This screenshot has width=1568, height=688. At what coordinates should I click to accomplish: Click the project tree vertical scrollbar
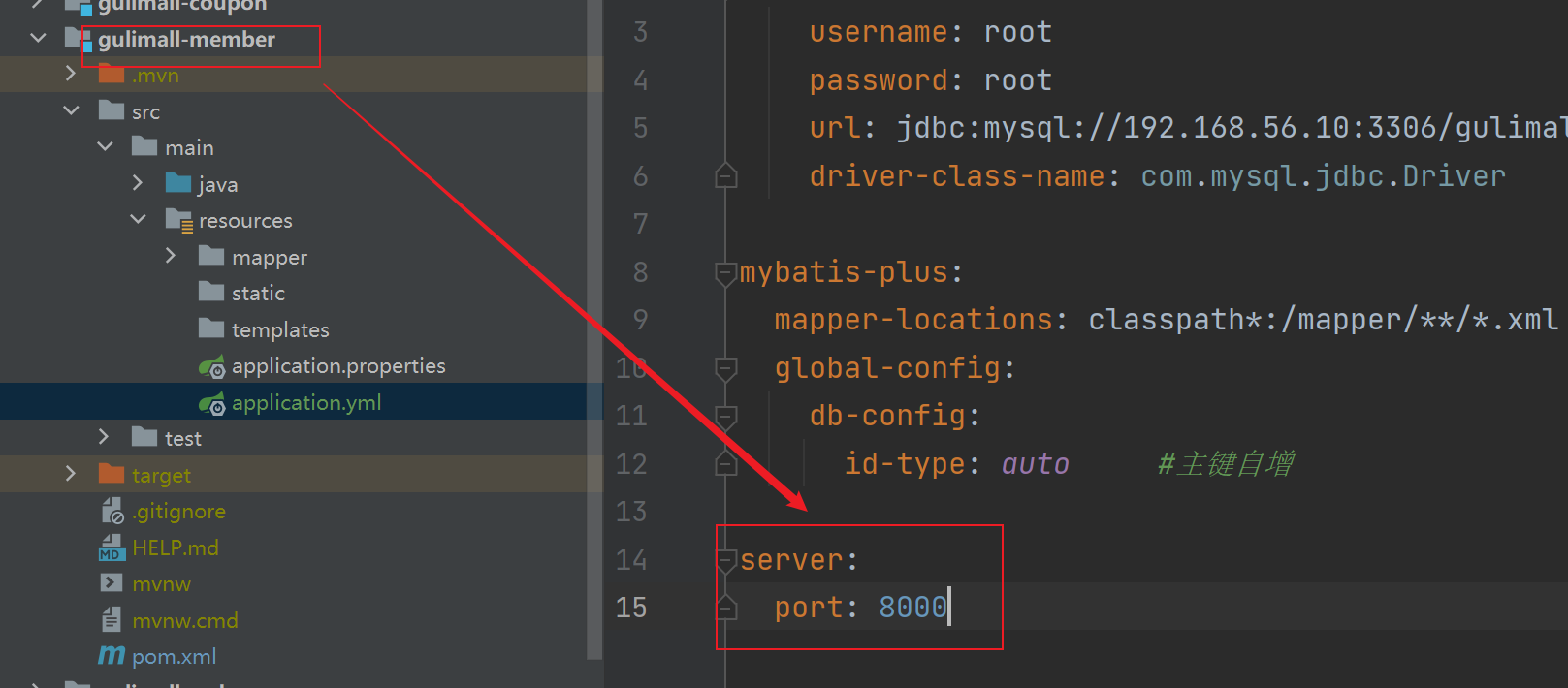[x=594, y=329]
